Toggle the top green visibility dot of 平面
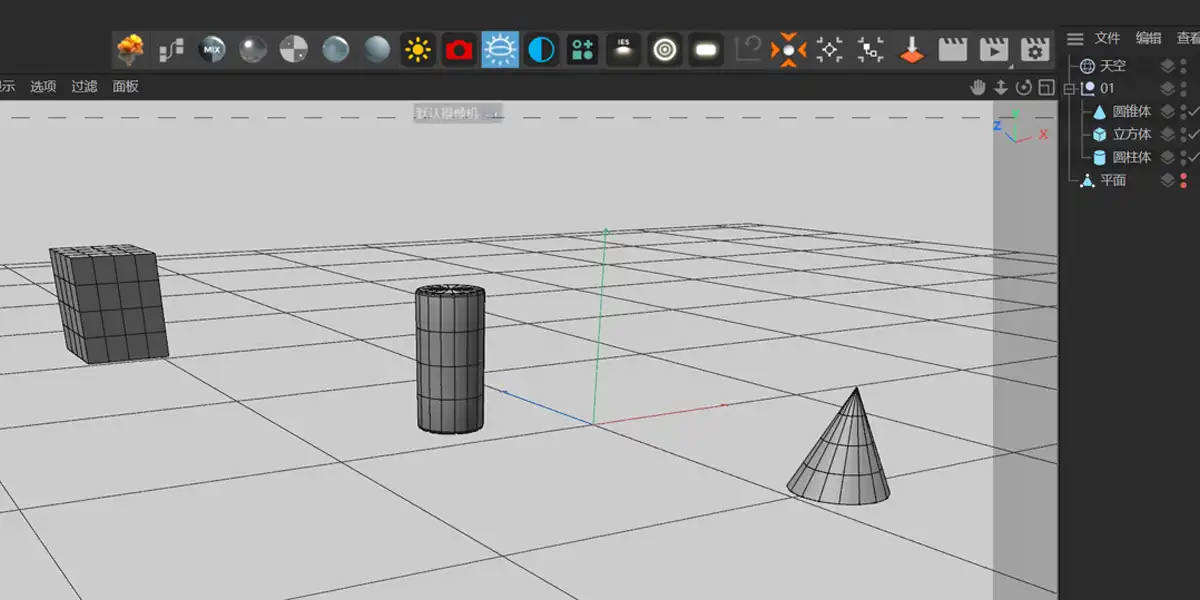This screenshot has height=600, width=1200. [1183, 176]
